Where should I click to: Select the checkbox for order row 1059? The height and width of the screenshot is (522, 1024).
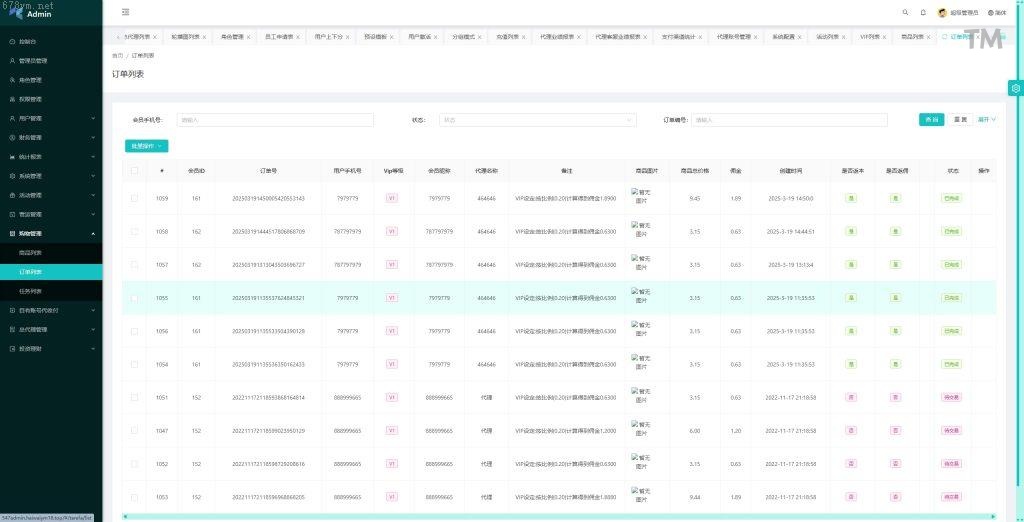(x=135, y=198)
